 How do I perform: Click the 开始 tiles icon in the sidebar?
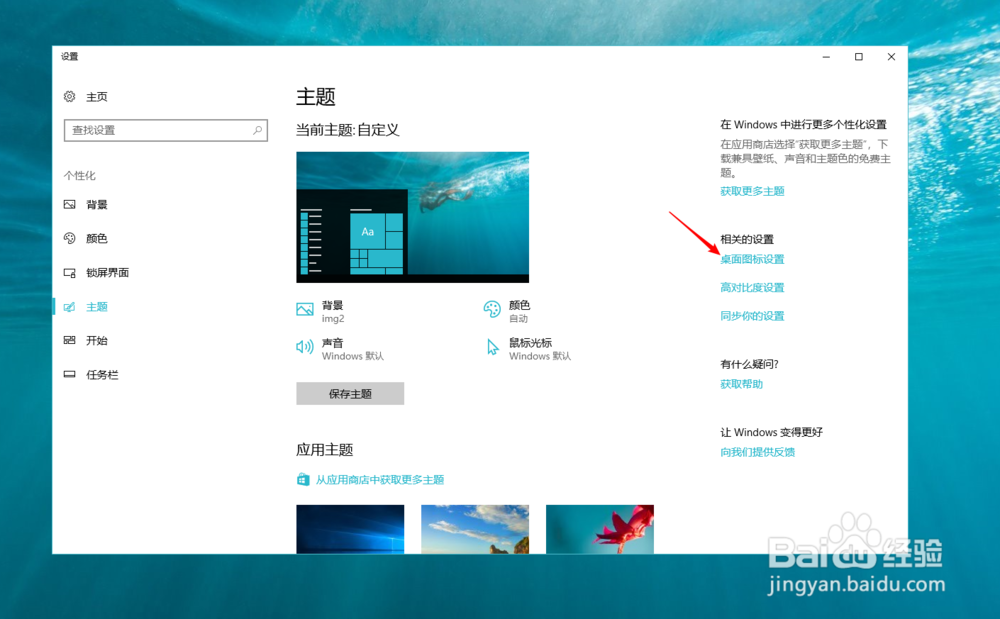click(x=70, y=340)
